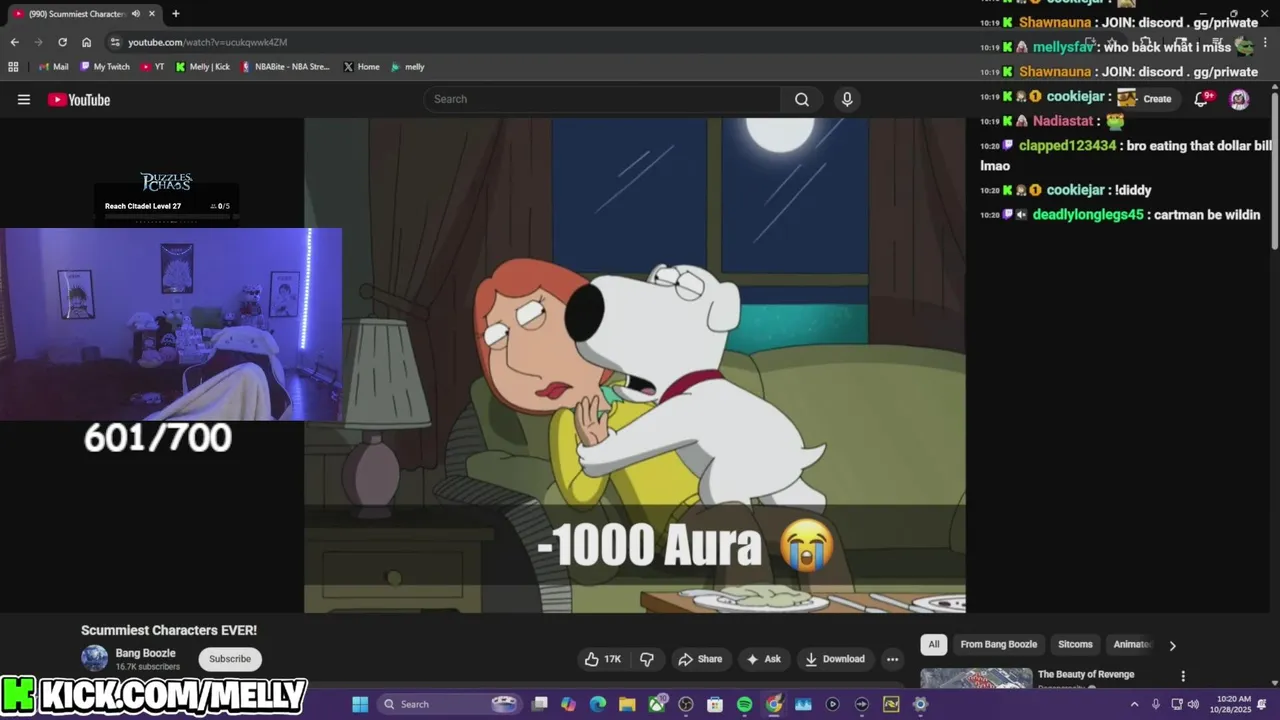Open the Mail bookmark
Screen dimensions: 1280x720
[x=54, y=67]
